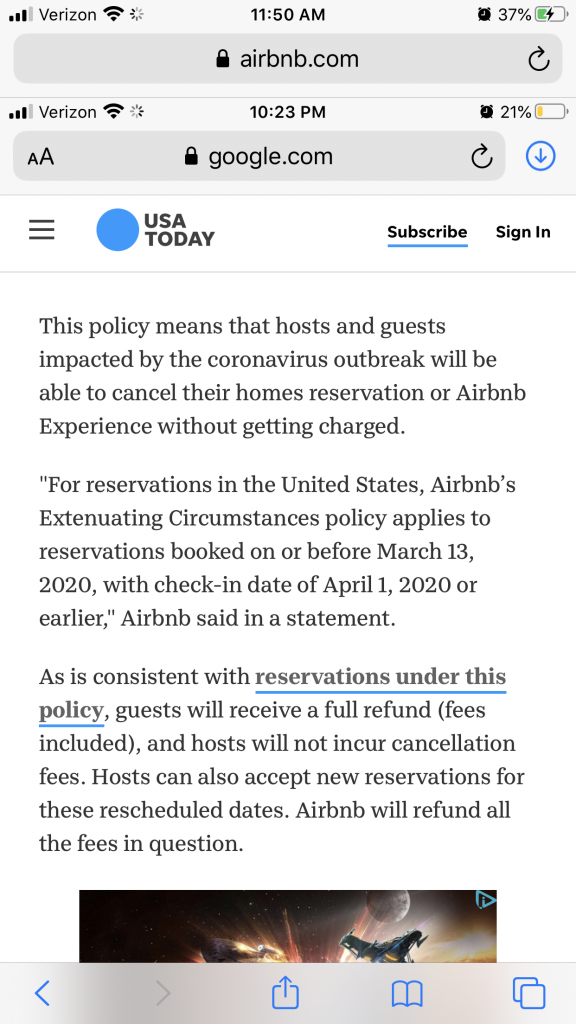Reload the airbnb.com page
The image size is (576, 1024).
pyautogui.click(x=538, y=59)
